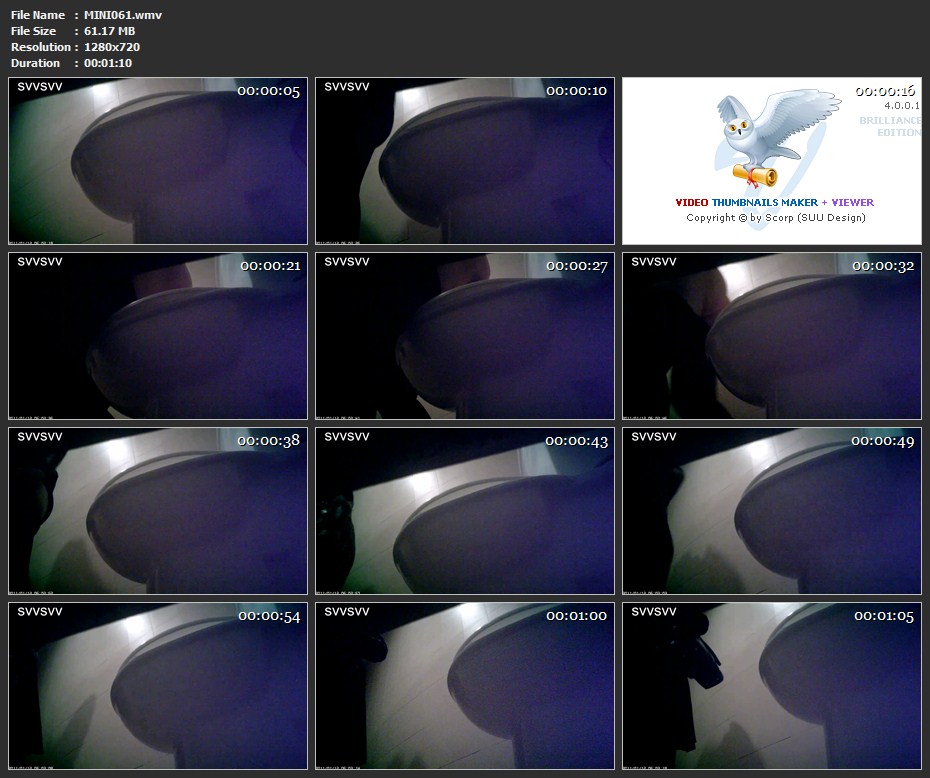Click the frame marked 00:00:32
Viewport: 930px width, 778px height.
point(772,336)
